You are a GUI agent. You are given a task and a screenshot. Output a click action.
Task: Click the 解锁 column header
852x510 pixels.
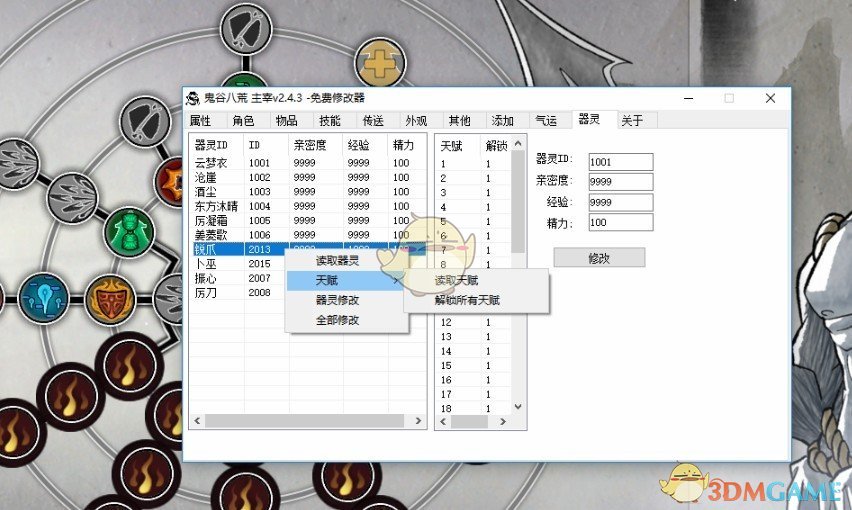point(496,146)
